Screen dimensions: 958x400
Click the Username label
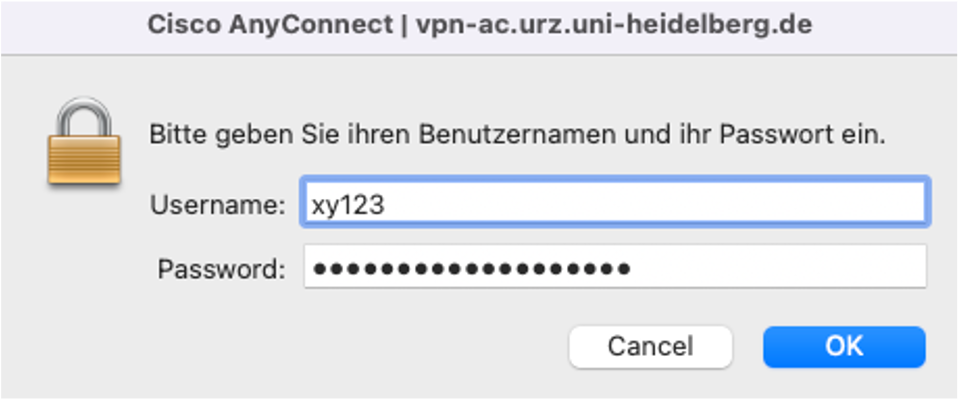(218, 205)
